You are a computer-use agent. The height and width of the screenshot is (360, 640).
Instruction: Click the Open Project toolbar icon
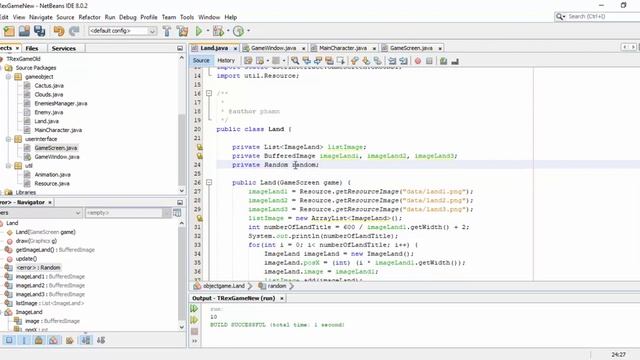(24, 31)
